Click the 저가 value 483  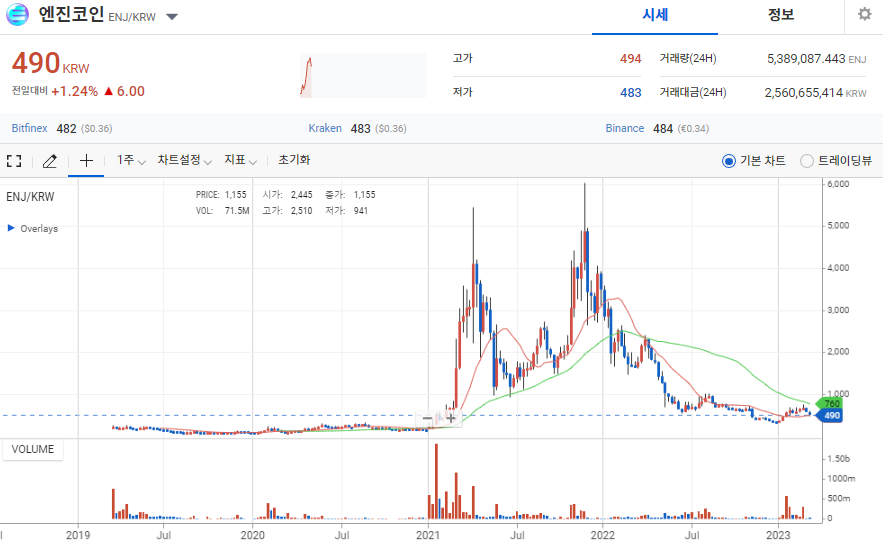pyautogui.click(x=630, y=92)
